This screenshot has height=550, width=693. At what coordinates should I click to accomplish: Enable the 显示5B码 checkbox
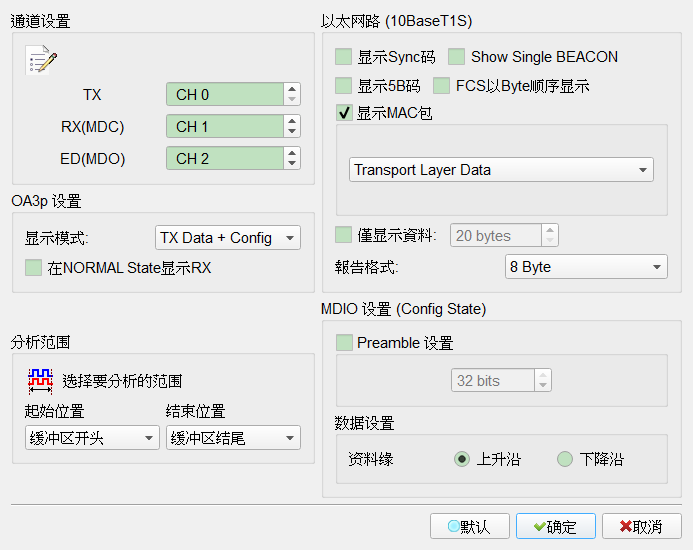coord(343,86)
